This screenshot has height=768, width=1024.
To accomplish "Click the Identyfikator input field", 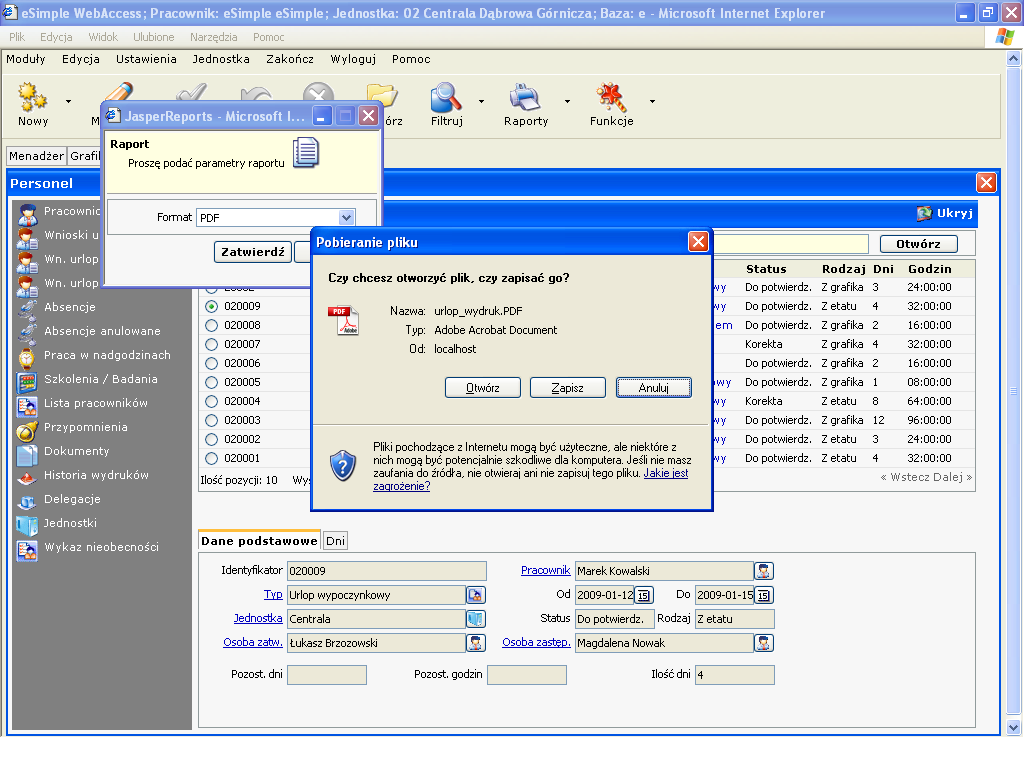I will click(x=387, y=571).
